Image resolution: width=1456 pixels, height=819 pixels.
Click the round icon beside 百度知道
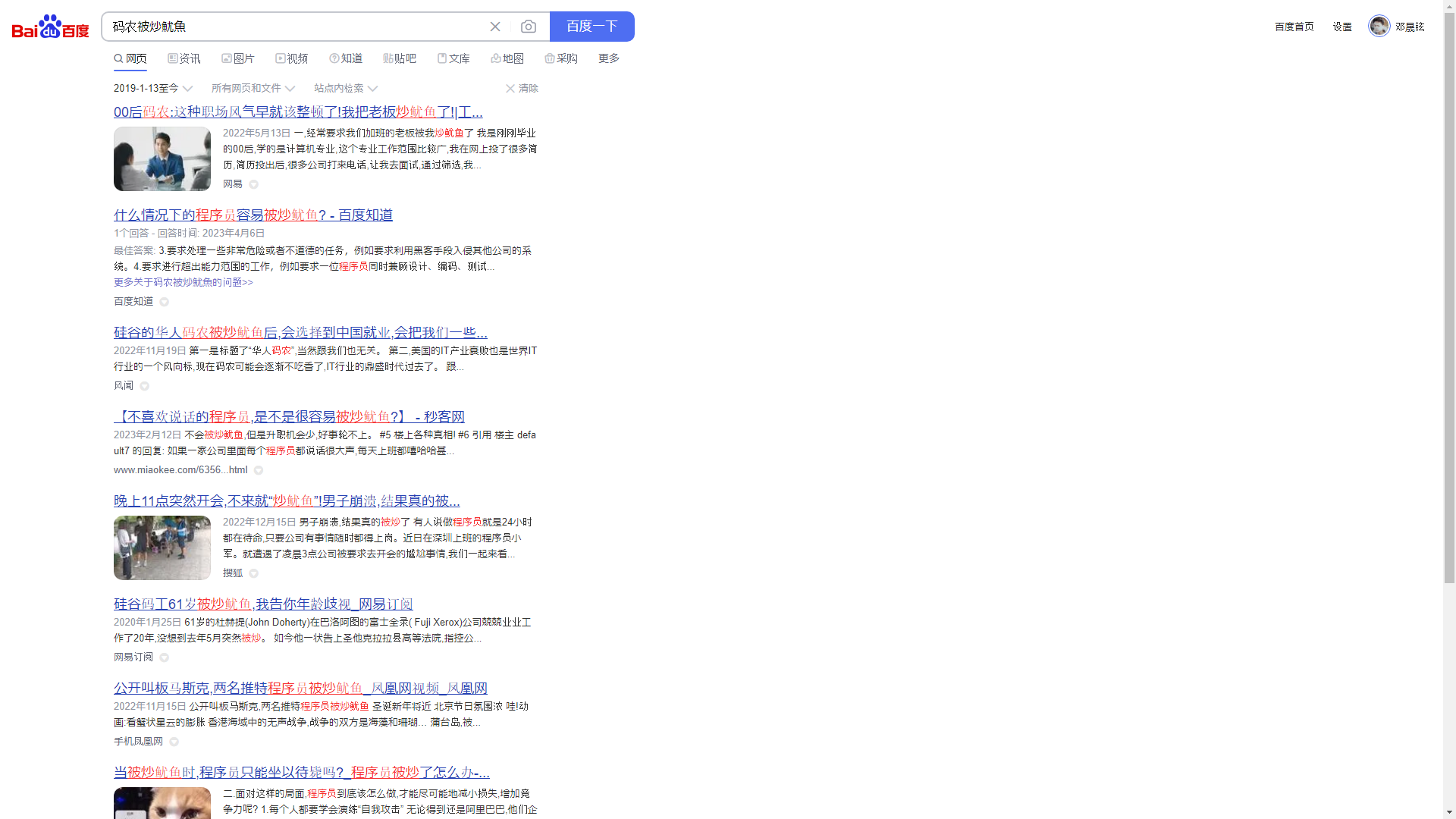pyautogui.click(x=165, y=302)
